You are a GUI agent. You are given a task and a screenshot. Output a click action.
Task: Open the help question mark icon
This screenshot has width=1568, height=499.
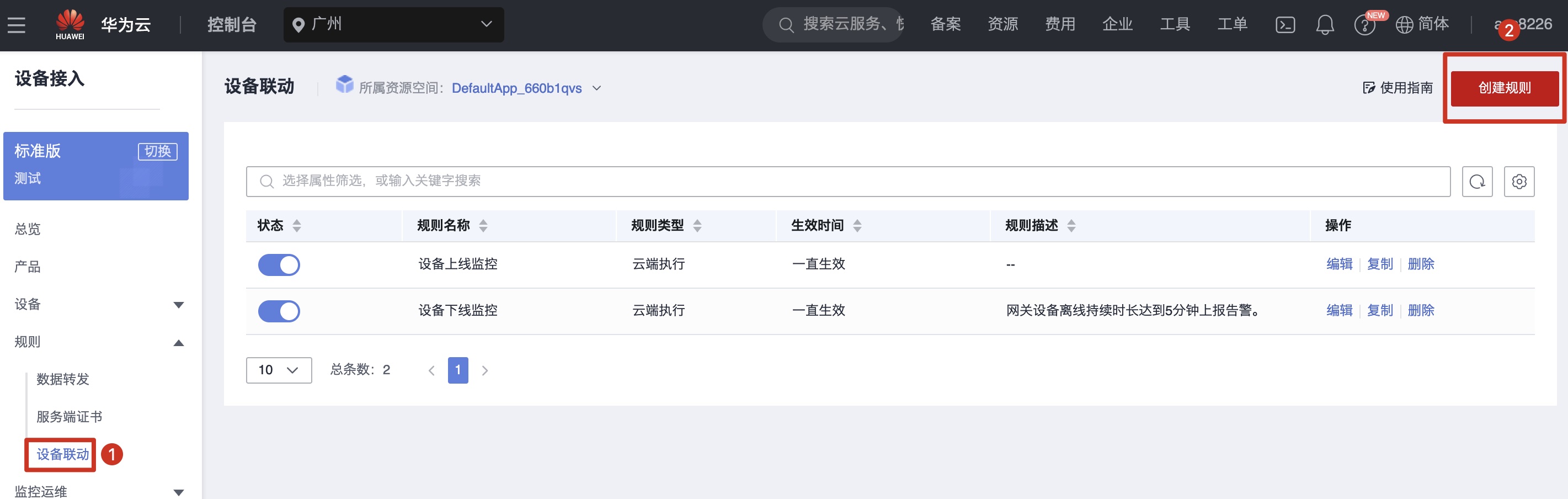coord(1364,25)
